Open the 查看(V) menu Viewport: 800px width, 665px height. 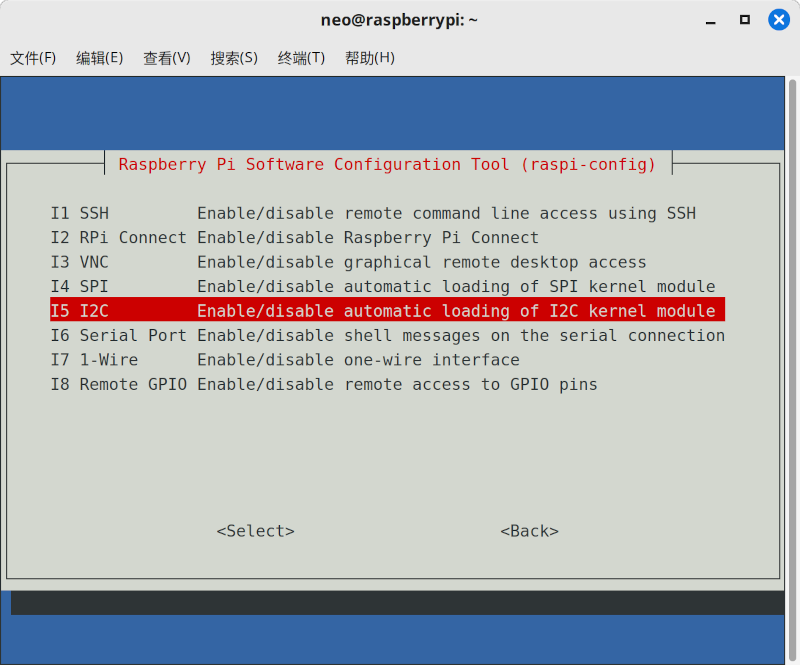point(167,58)
